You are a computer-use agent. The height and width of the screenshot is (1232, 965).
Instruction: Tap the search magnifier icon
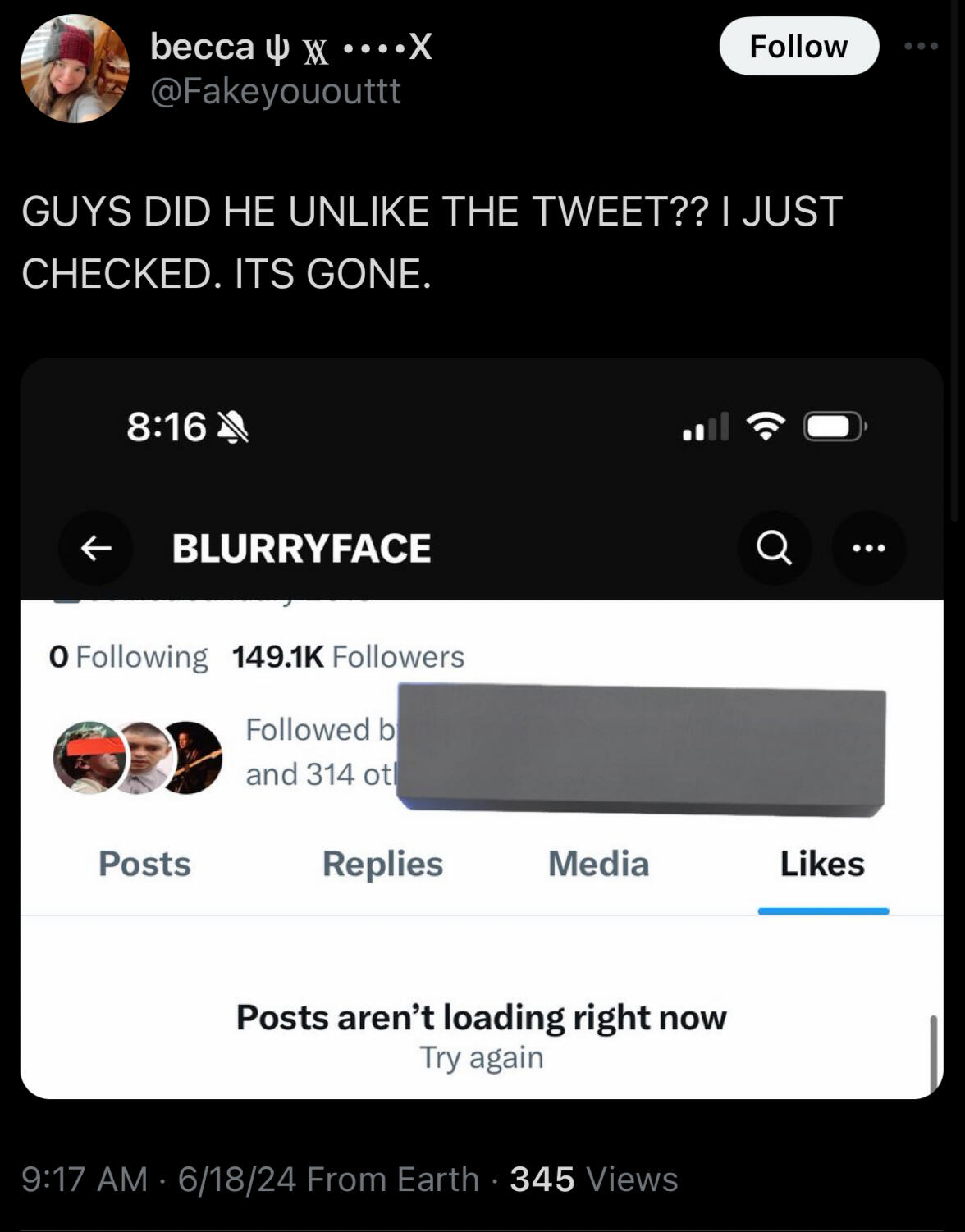point(774,548)
